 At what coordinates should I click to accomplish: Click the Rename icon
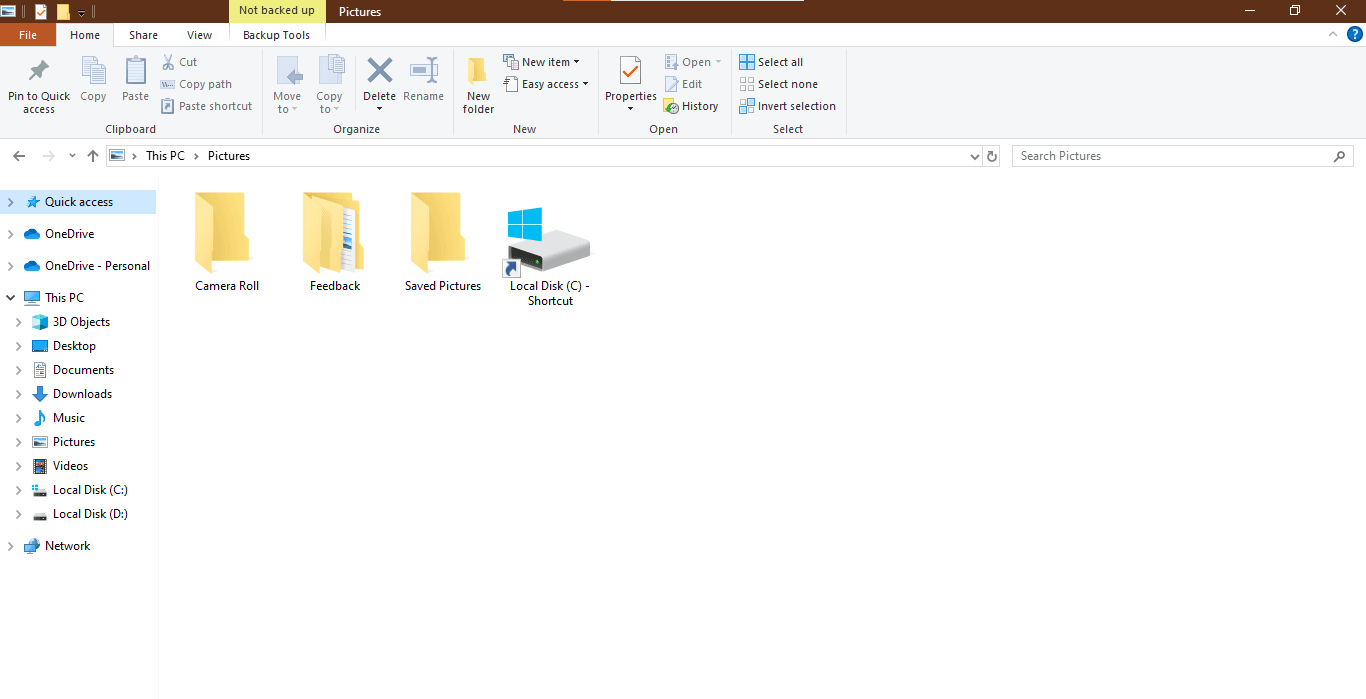point(423,84)
